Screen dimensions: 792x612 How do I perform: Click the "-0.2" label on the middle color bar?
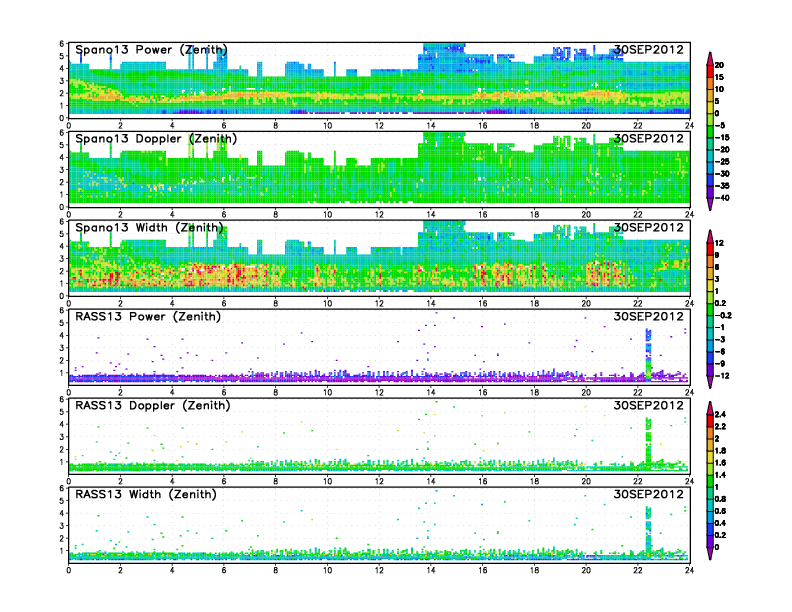[723, 316]
